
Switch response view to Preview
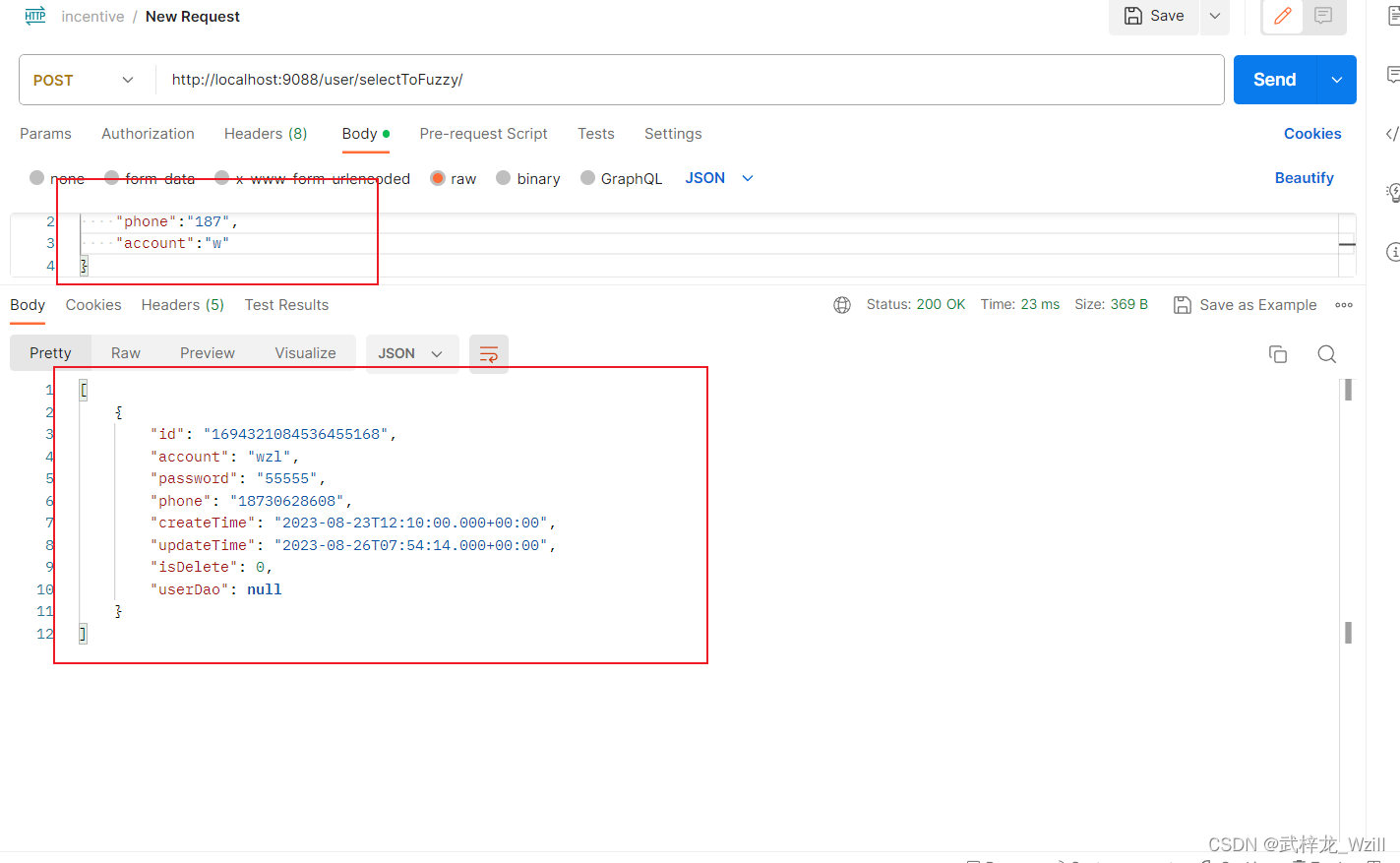click(208, 353)
